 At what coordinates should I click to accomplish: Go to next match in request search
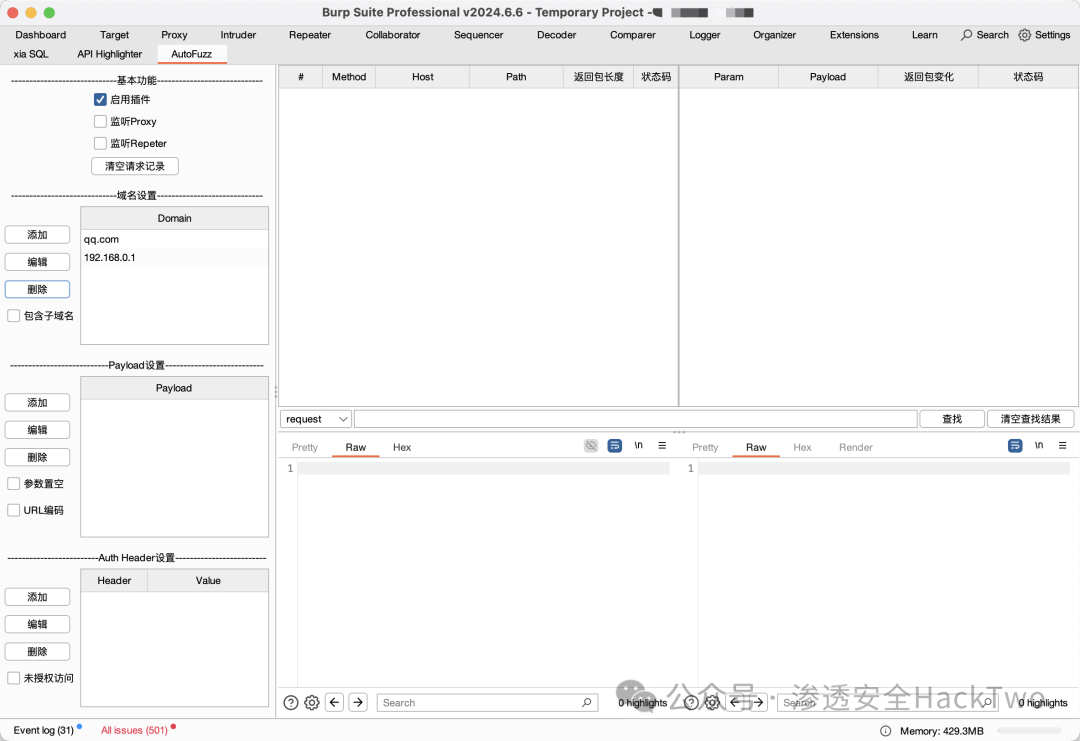pyautogui.click(x=358, y=702)
